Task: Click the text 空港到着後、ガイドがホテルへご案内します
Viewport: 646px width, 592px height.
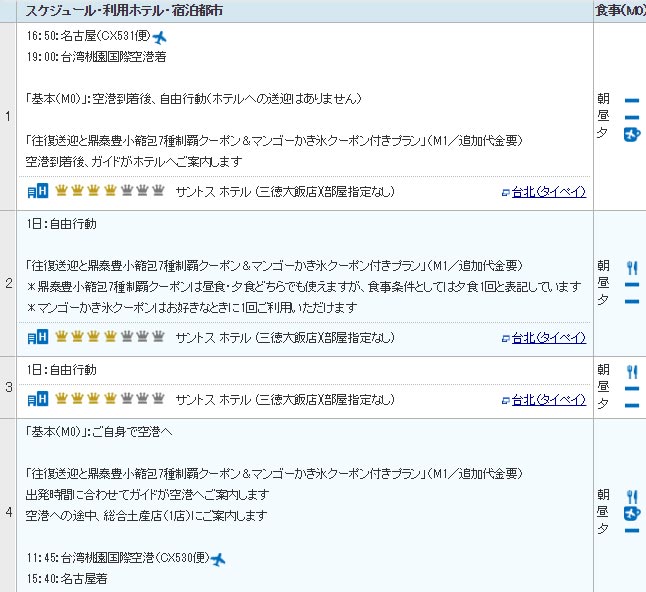Action: [x=134, y=161]
